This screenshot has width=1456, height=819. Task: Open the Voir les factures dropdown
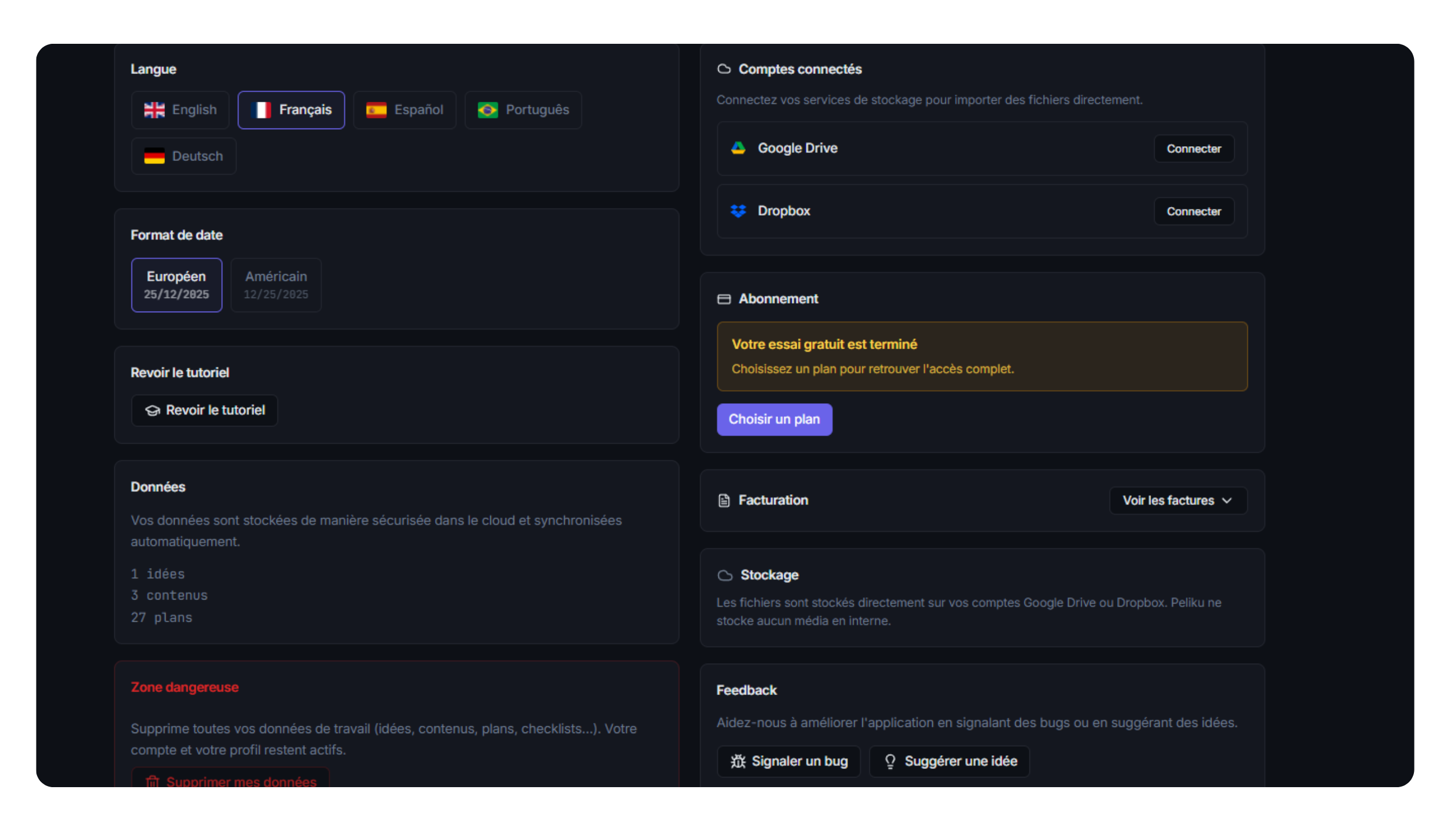(x=1177, y=500)
